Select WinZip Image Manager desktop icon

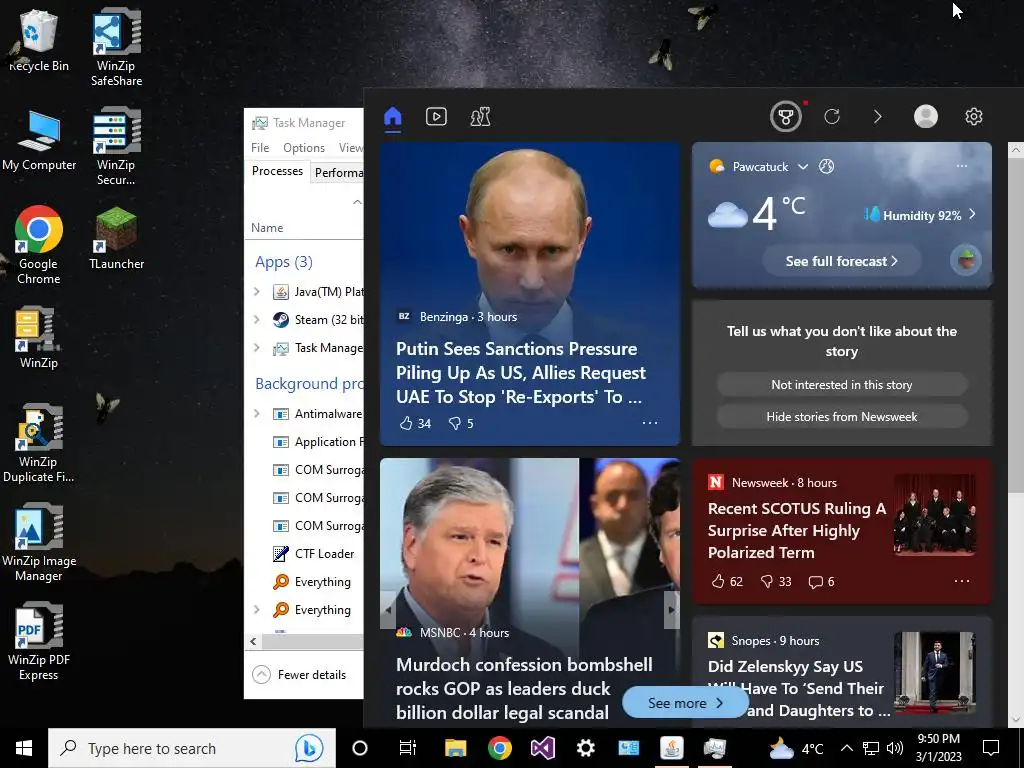[39, 543]
